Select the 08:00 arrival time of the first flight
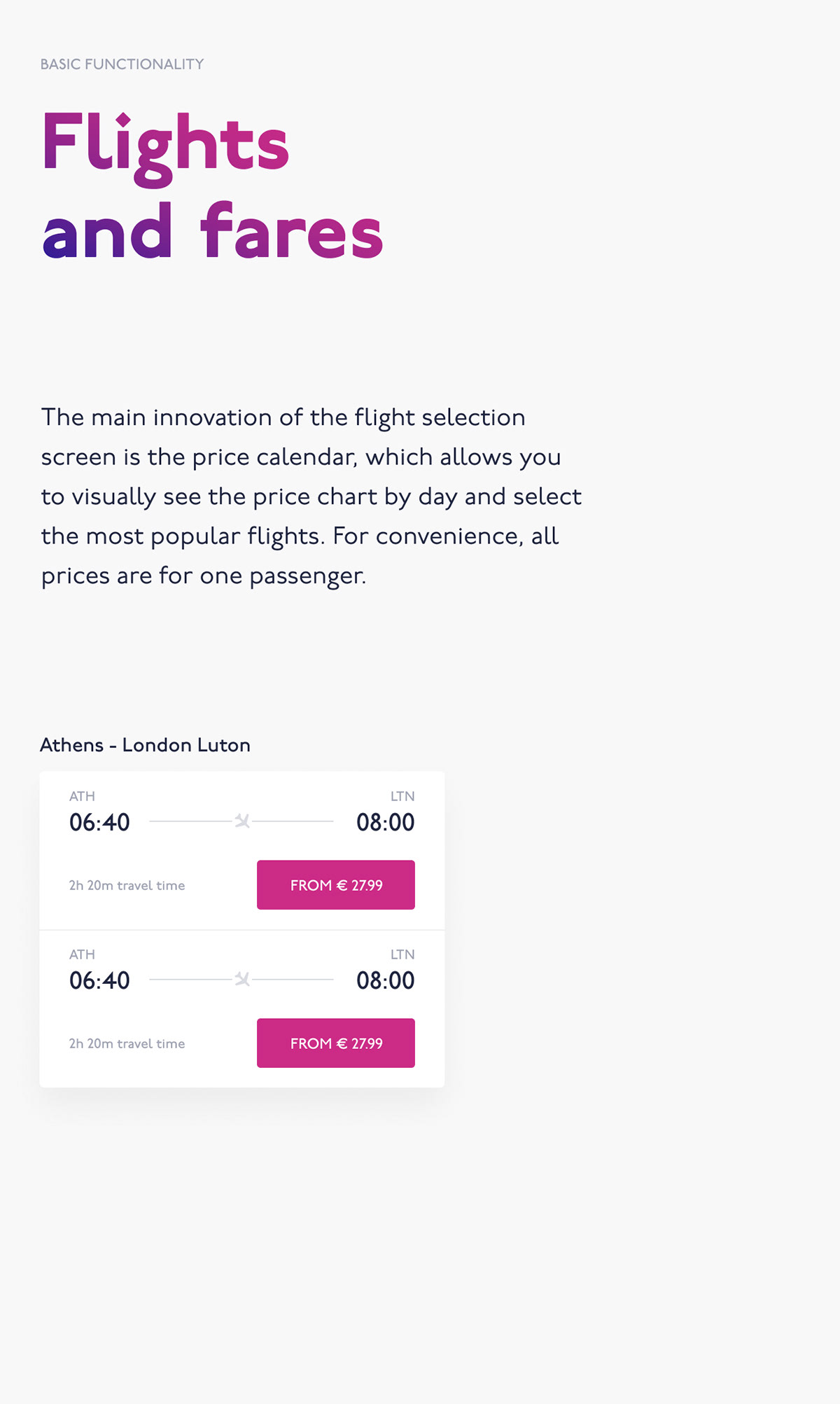This screenshot has width=840, height=1404. point(385,822)
